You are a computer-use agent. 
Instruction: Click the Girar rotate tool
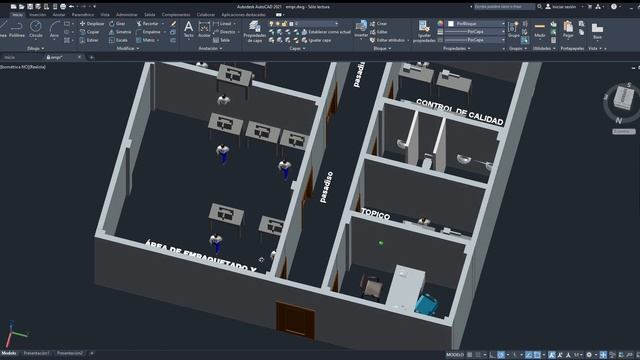coord(117,24)
